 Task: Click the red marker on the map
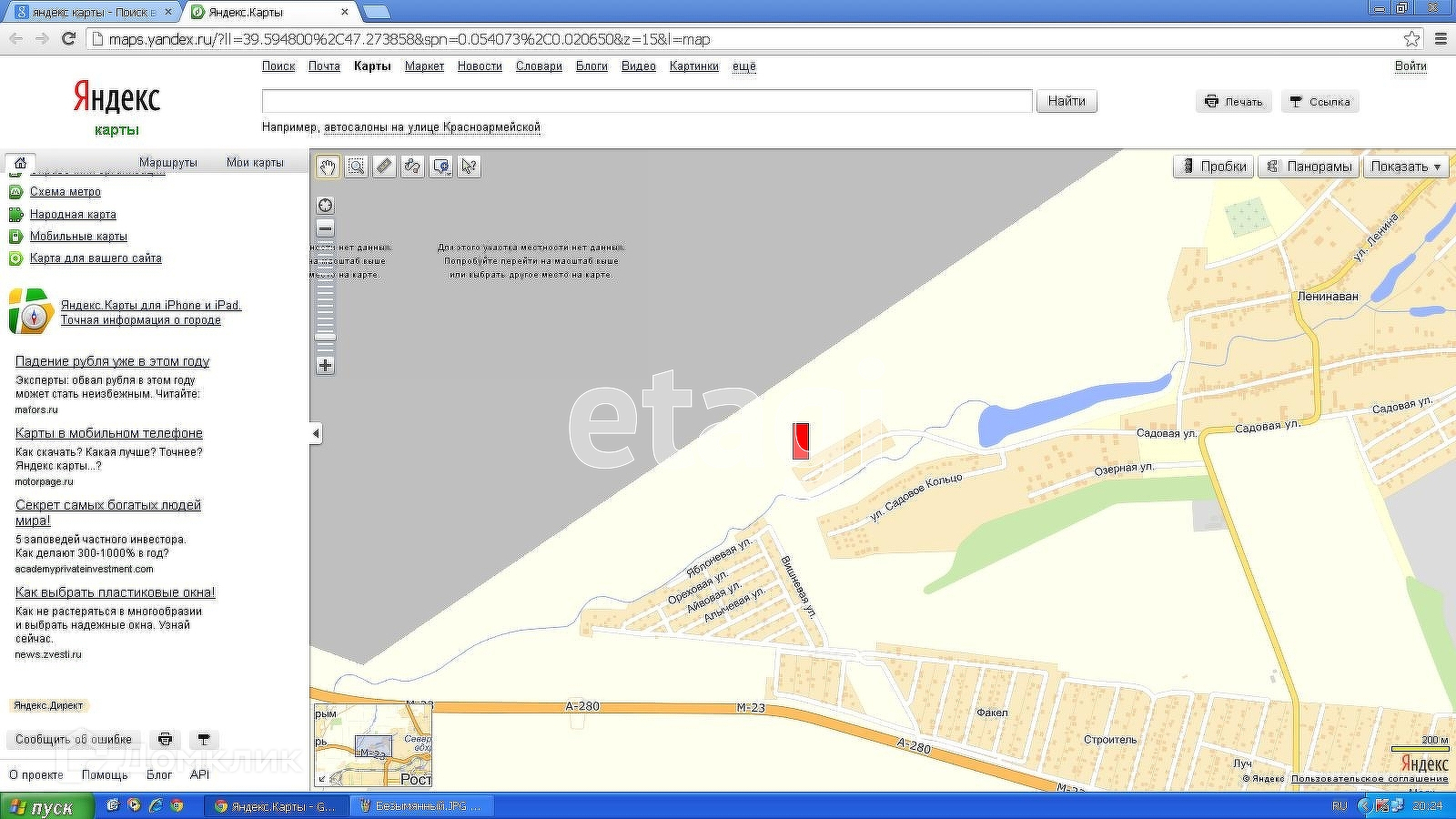[x=801, y=440]
